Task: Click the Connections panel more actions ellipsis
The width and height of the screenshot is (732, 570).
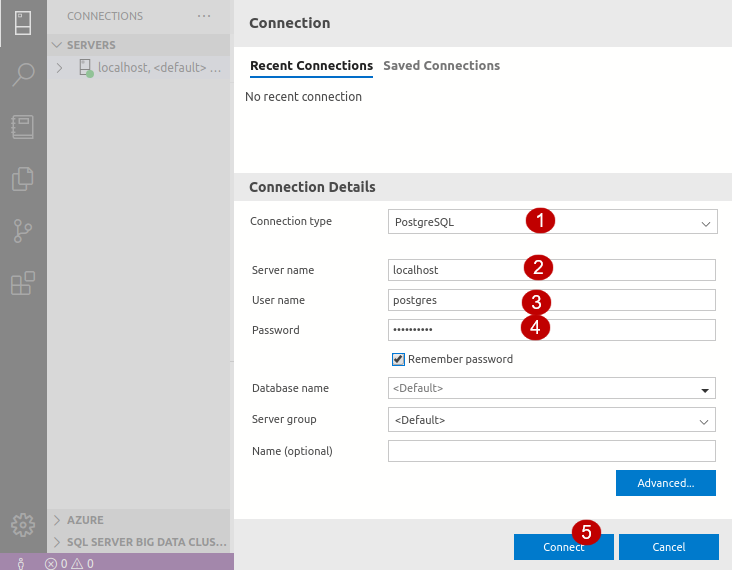Action: (204, 16)
